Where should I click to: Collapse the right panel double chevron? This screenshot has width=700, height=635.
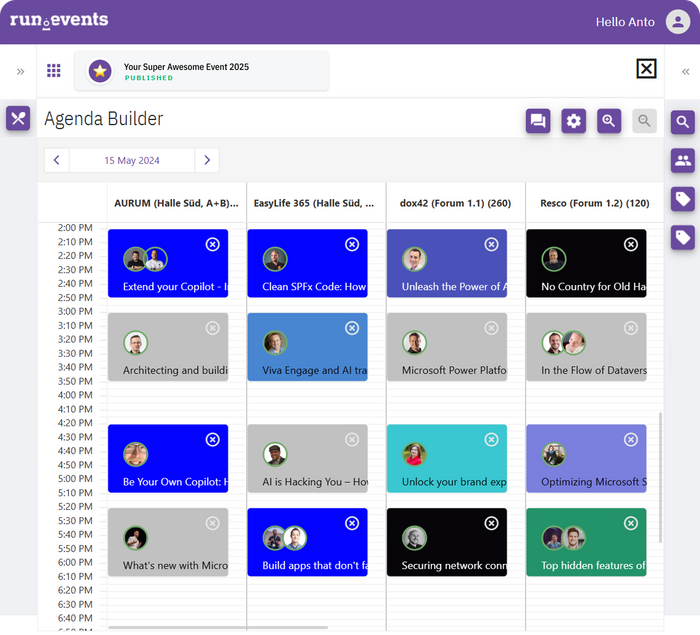click(686, 71)
